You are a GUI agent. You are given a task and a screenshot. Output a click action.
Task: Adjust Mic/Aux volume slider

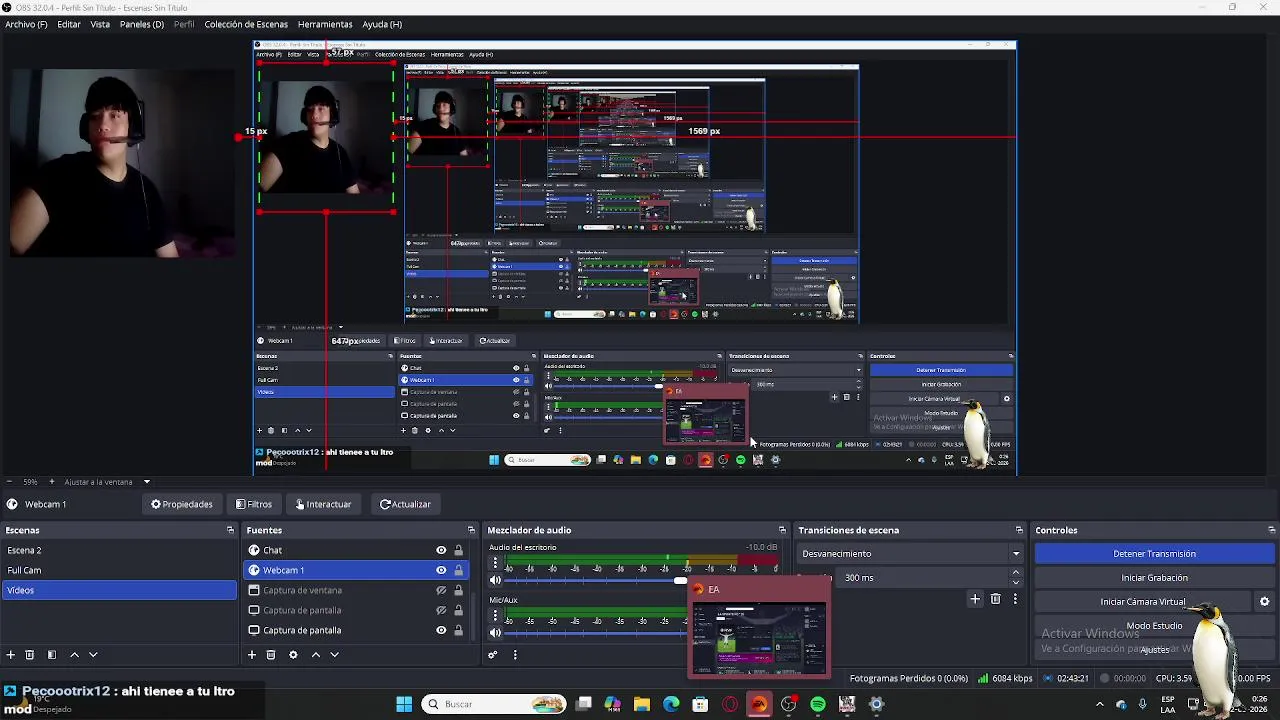click(x=597, y=632)
